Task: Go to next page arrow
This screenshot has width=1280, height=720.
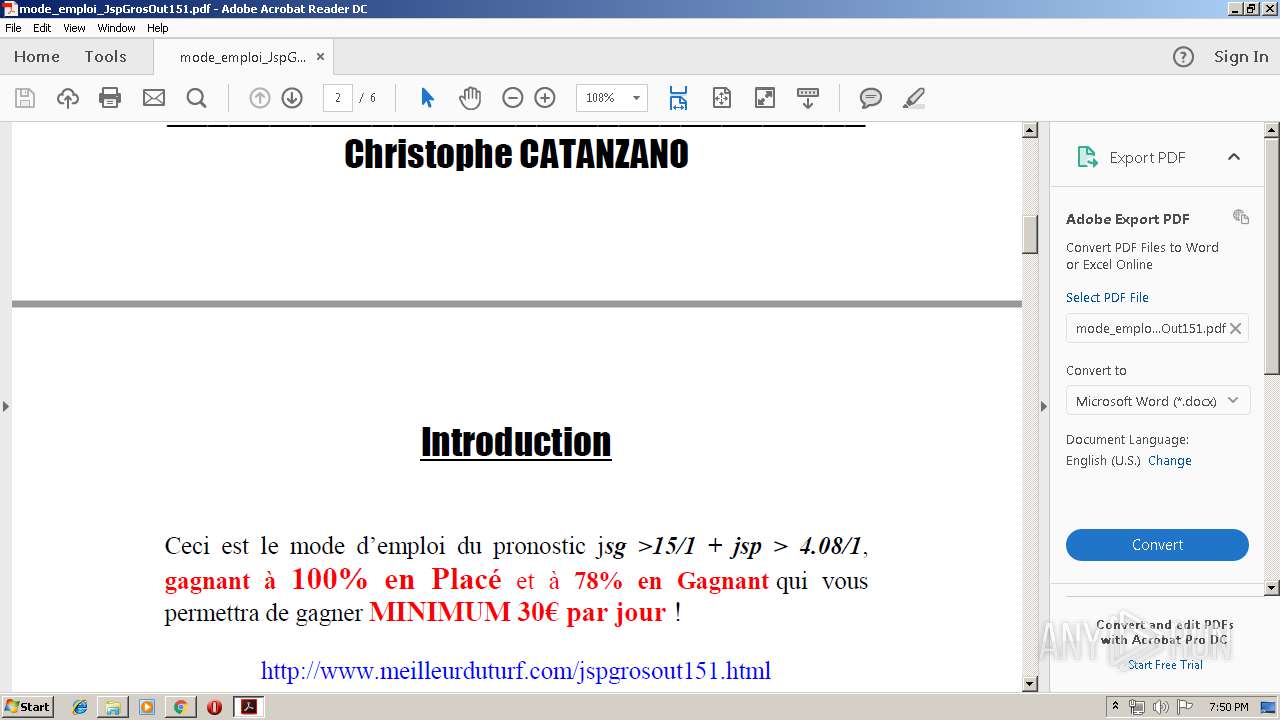Action: (x=292, y=98)
